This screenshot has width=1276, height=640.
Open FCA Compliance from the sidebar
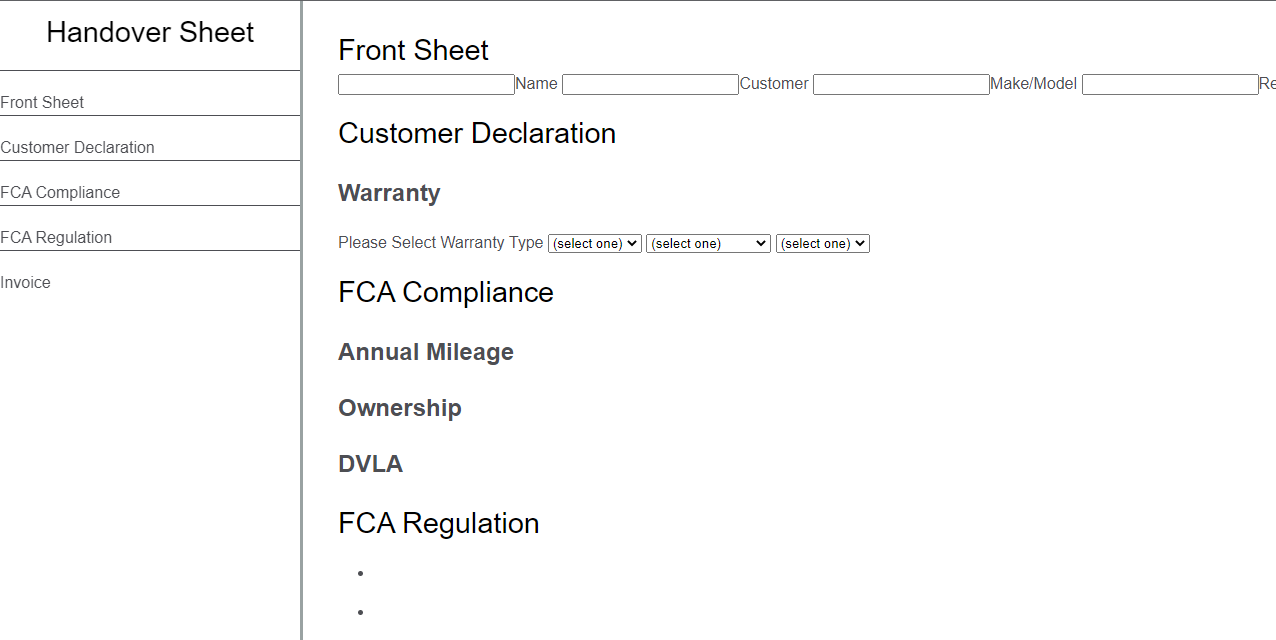(60, 192)
